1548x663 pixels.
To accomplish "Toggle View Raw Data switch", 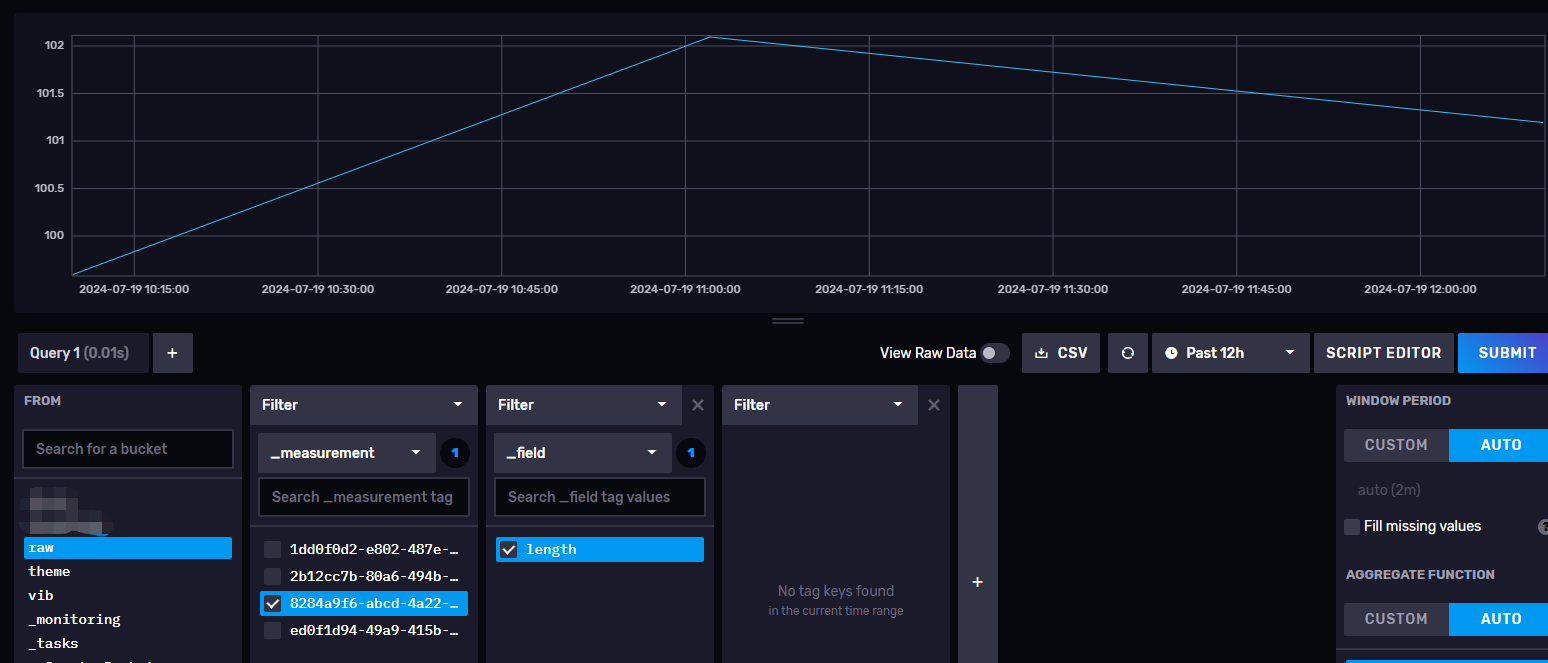I will pos(994,353).
